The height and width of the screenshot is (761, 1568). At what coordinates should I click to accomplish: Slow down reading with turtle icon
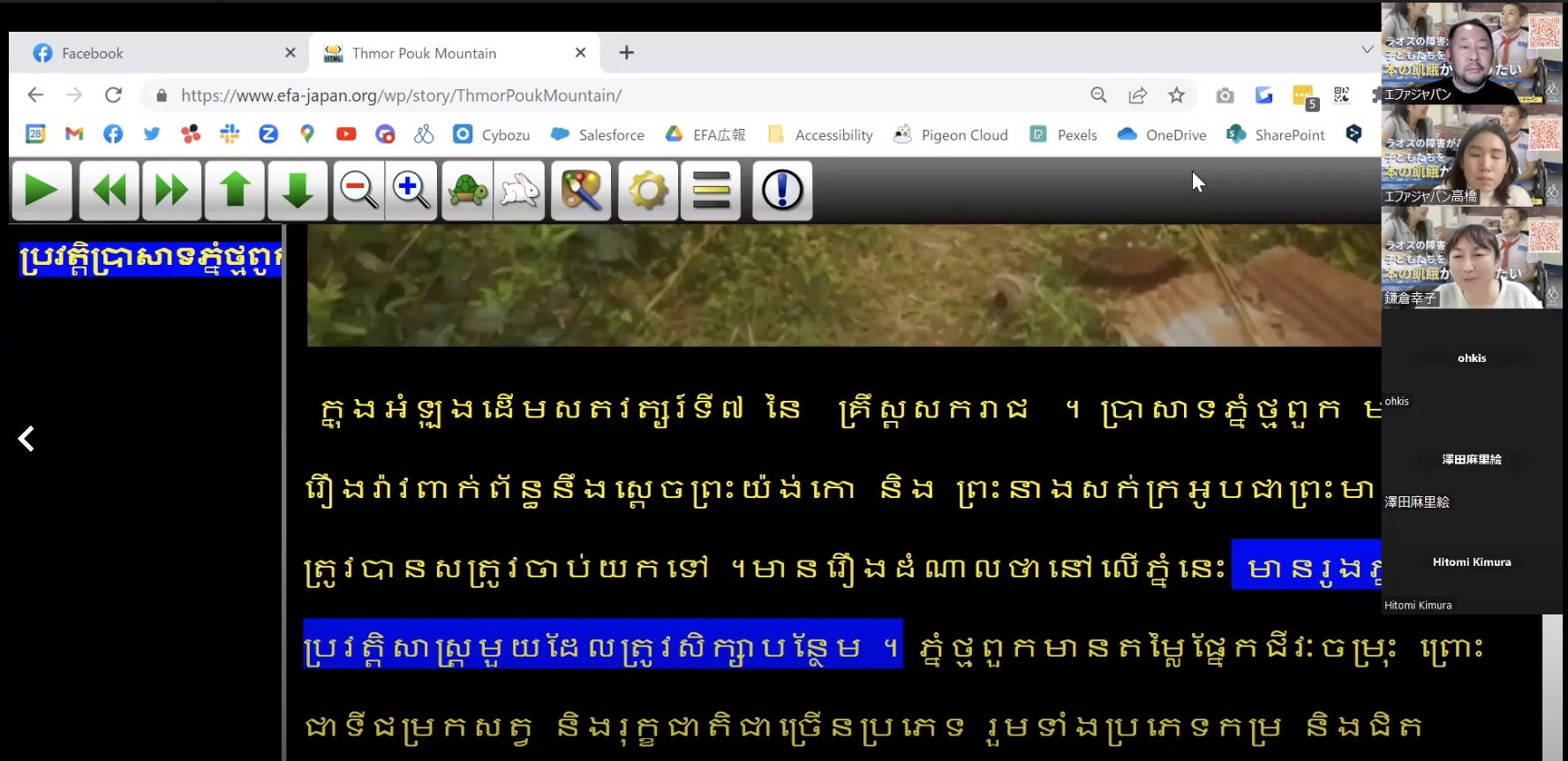coord(467,190)
